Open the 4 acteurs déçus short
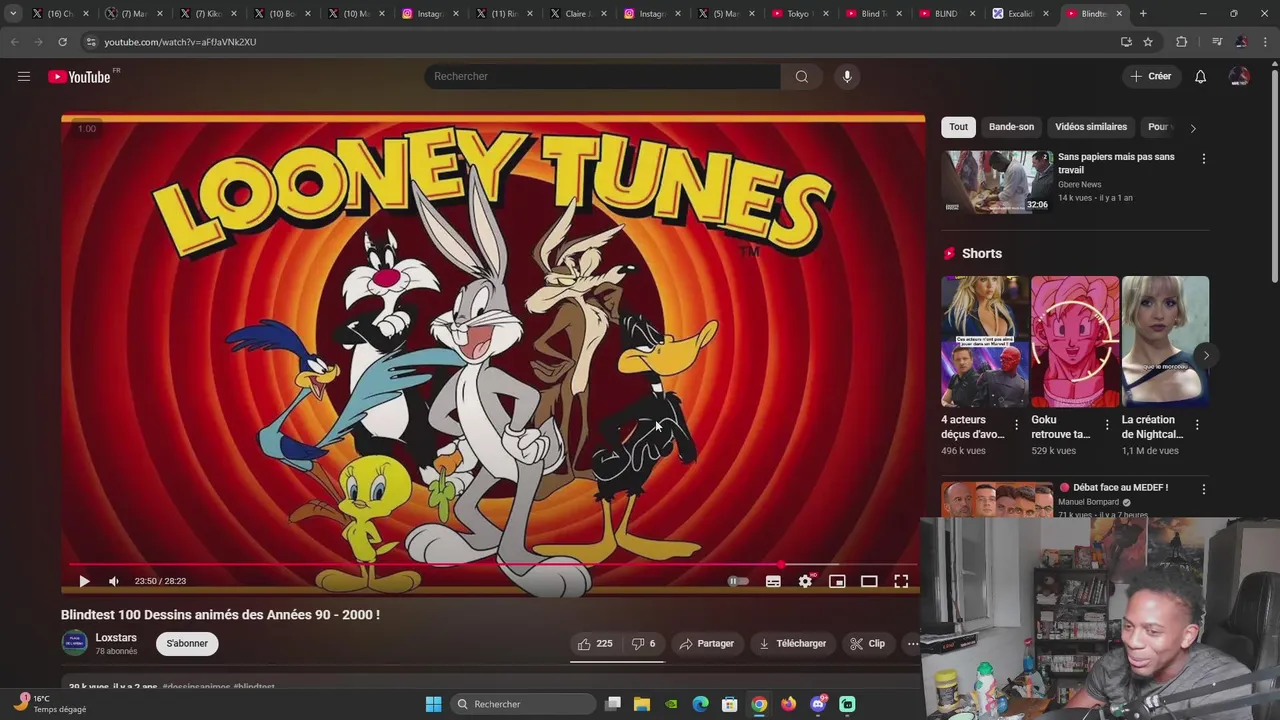1280x720 pixels. coord(984,341)
